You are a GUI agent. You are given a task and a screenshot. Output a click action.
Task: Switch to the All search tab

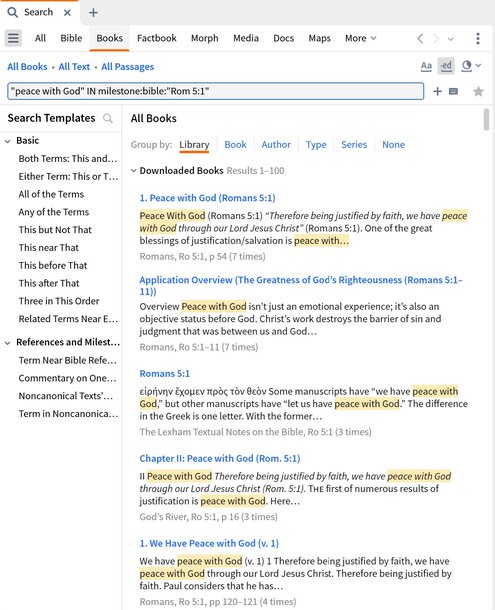tap(40, 38)
